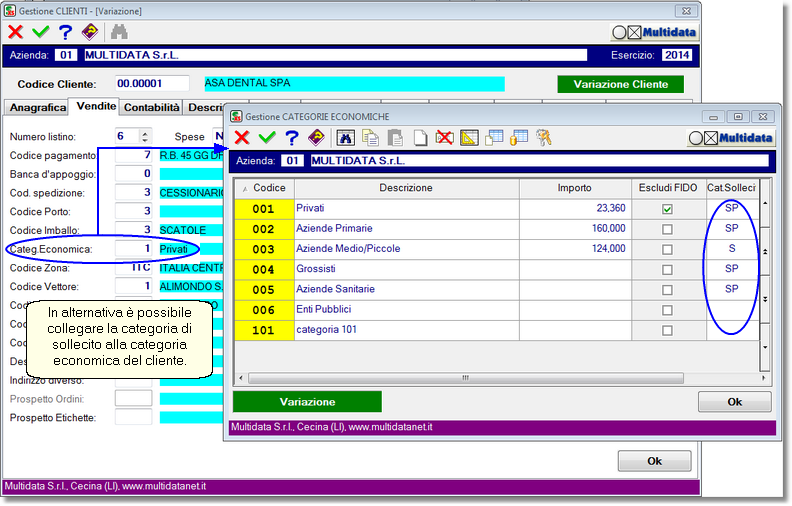792x506 pixels.
Task: Click the blue question mark in CATEGORIE ECONOMICHE toolbar
Action: 291,137
